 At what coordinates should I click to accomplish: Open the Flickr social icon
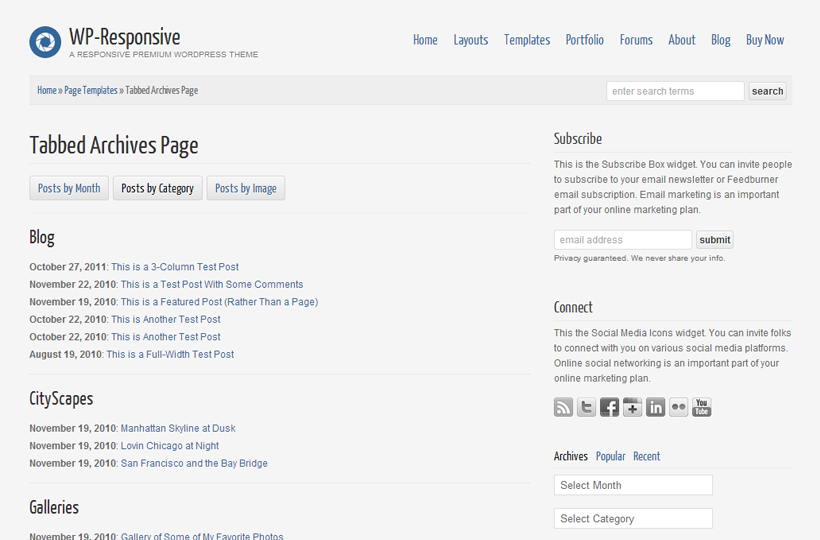click(x=678, y=407)
